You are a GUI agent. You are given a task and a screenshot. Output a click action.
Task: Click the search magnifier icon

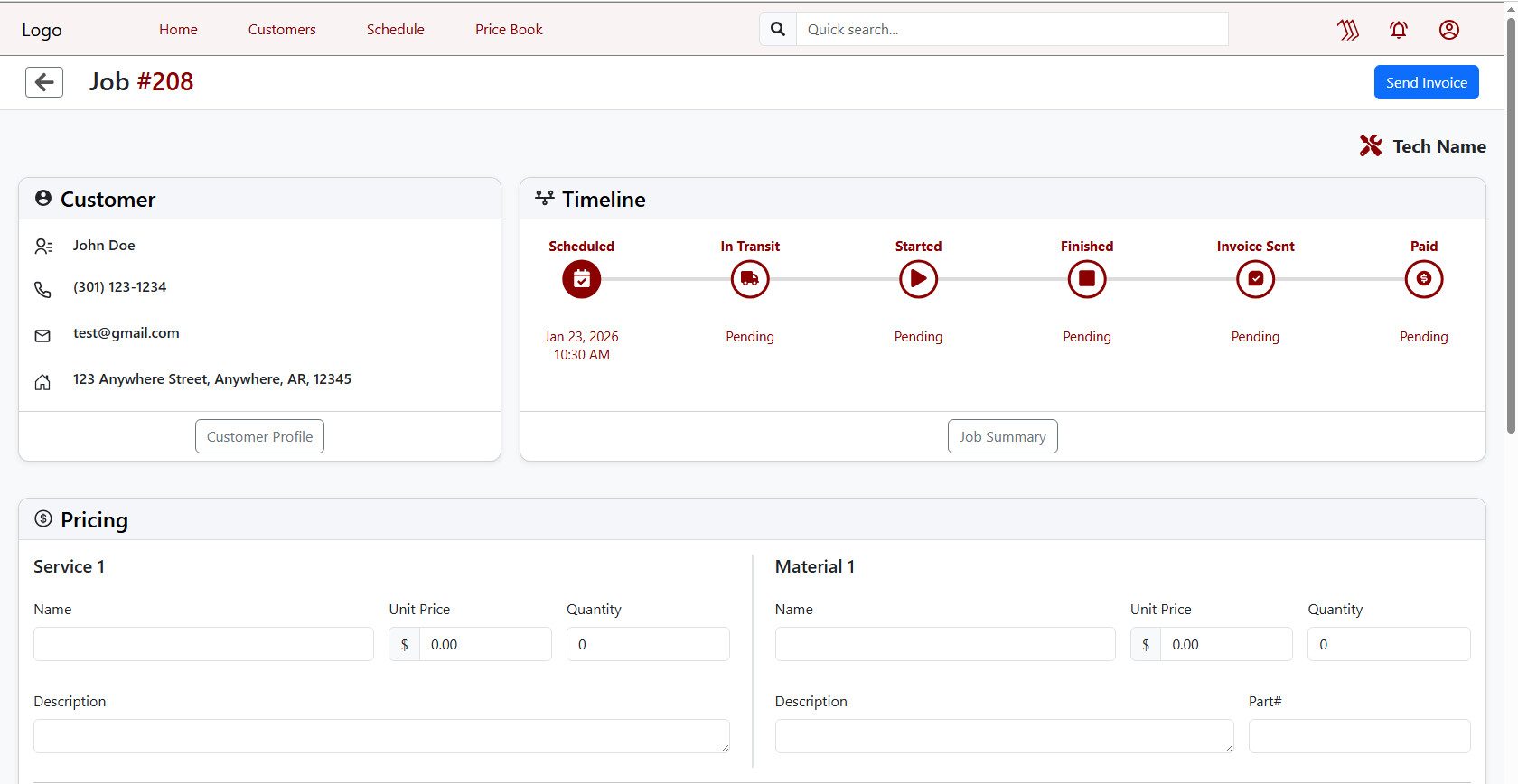pyautogui.click(x=778, y=29)
